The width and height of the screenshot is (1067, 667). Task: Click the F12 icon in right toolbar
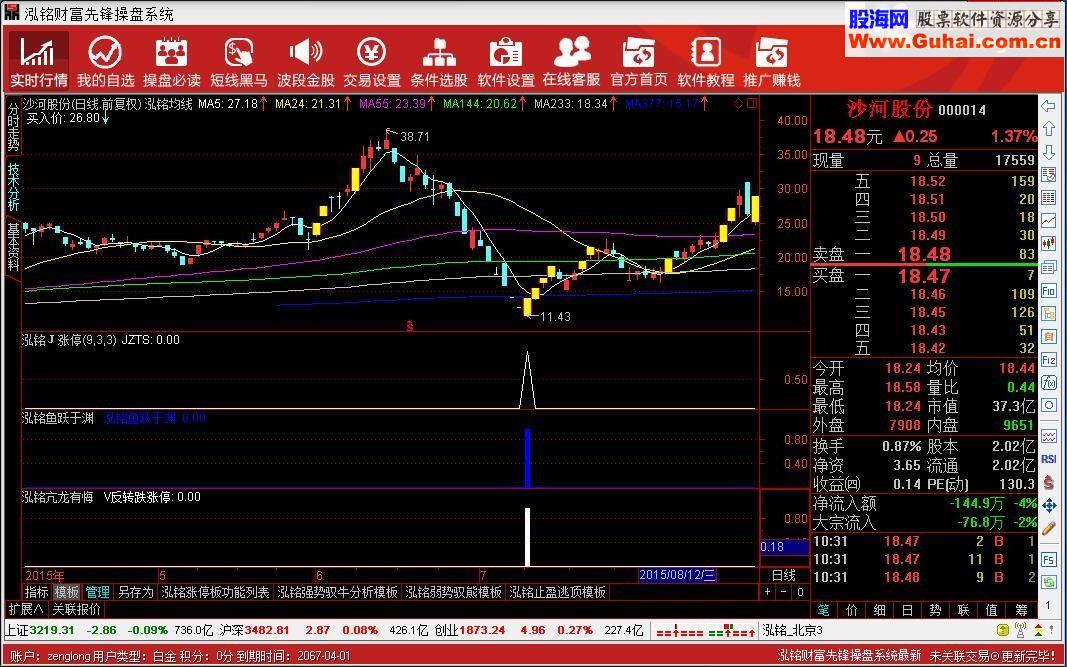(x=1048, y=359)
